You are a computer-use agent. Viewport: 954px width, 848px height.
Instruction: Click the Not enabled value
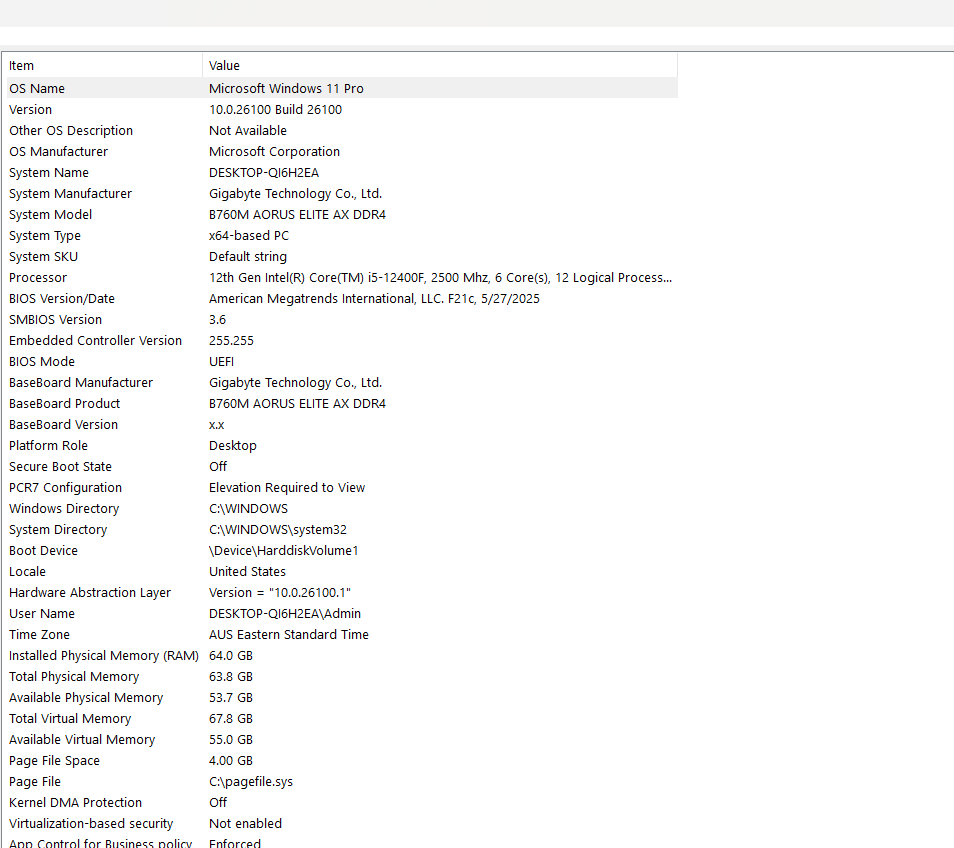245,823
